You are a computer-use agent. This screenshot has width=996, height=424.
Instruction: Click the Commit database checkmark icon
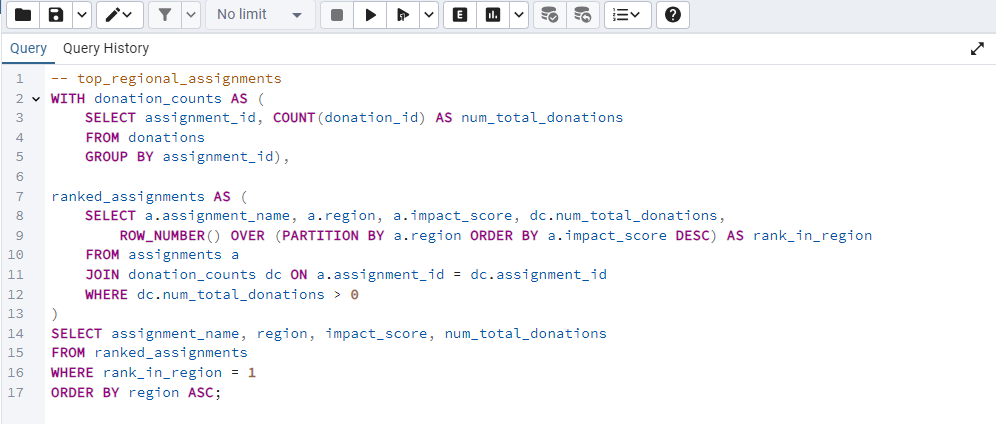click(549, 15)
